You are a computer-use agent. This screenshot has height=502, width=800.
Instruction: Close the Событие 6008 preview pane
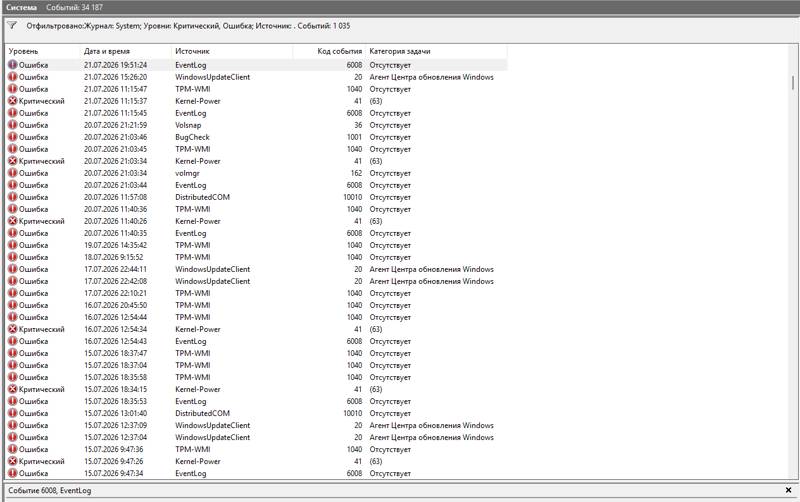(x=788, y=490)
